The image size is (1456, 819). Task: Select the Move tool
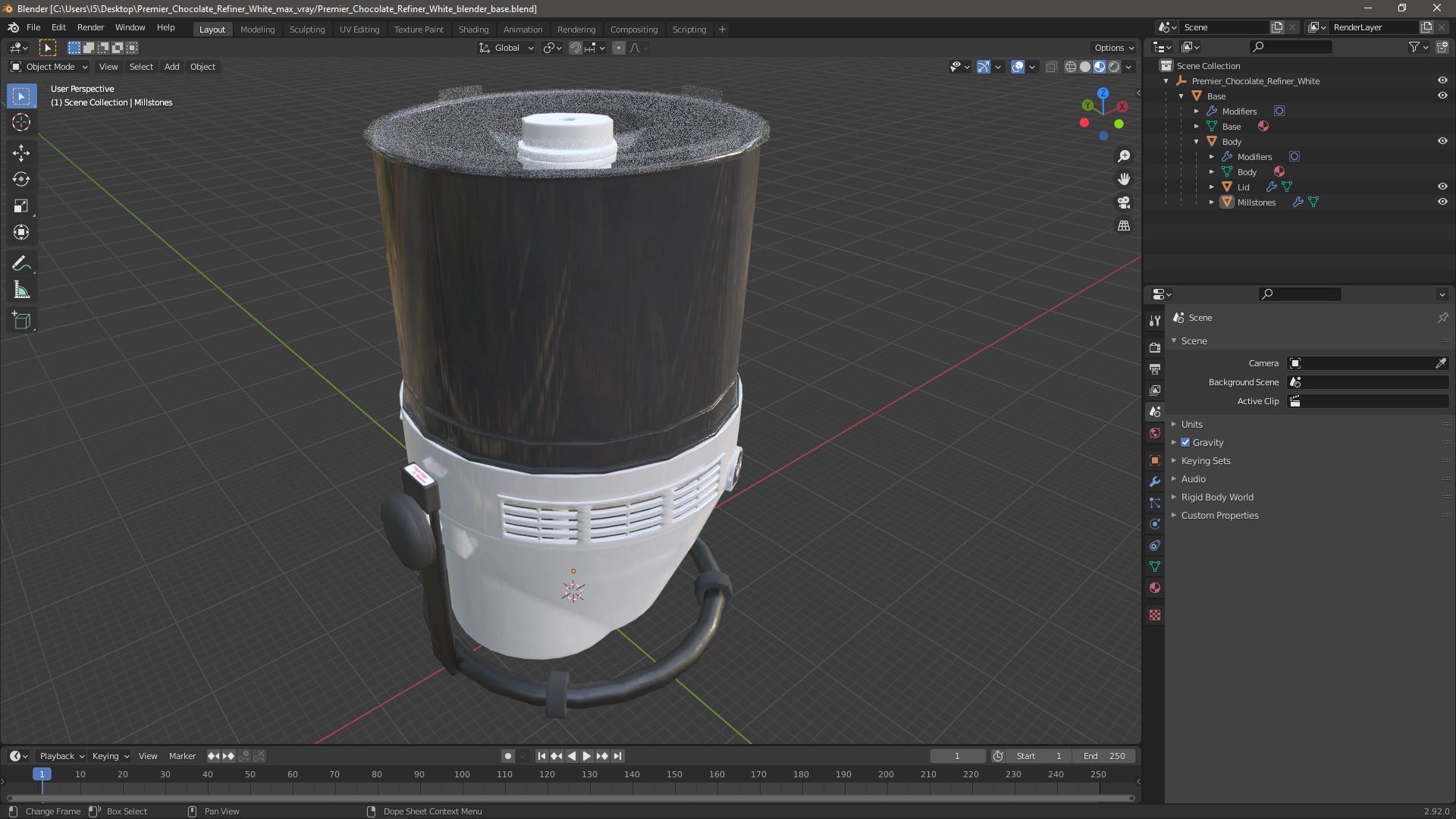(21, 153)
